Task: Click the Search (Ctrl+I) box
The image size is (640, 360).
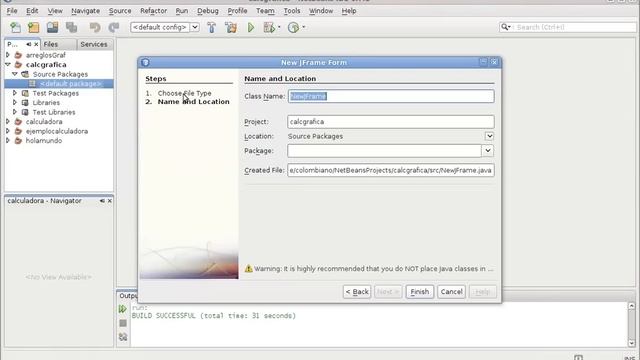Action: click(568, 27)
